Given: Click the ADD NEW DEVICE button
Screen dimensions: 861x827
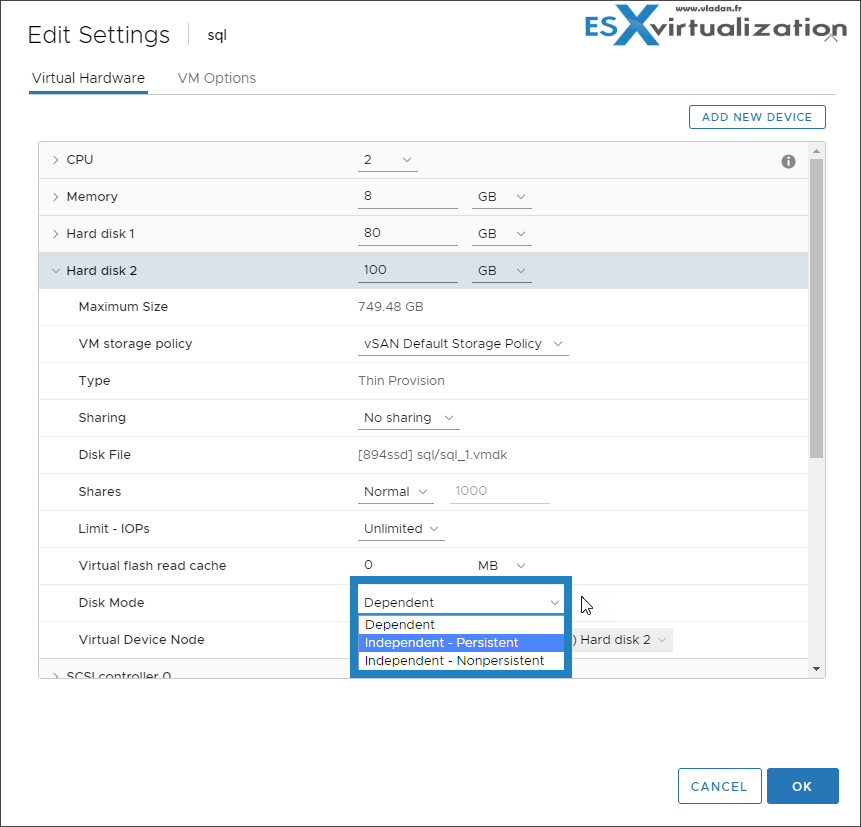Looking at the screenshot, I should tap(757, 117).
